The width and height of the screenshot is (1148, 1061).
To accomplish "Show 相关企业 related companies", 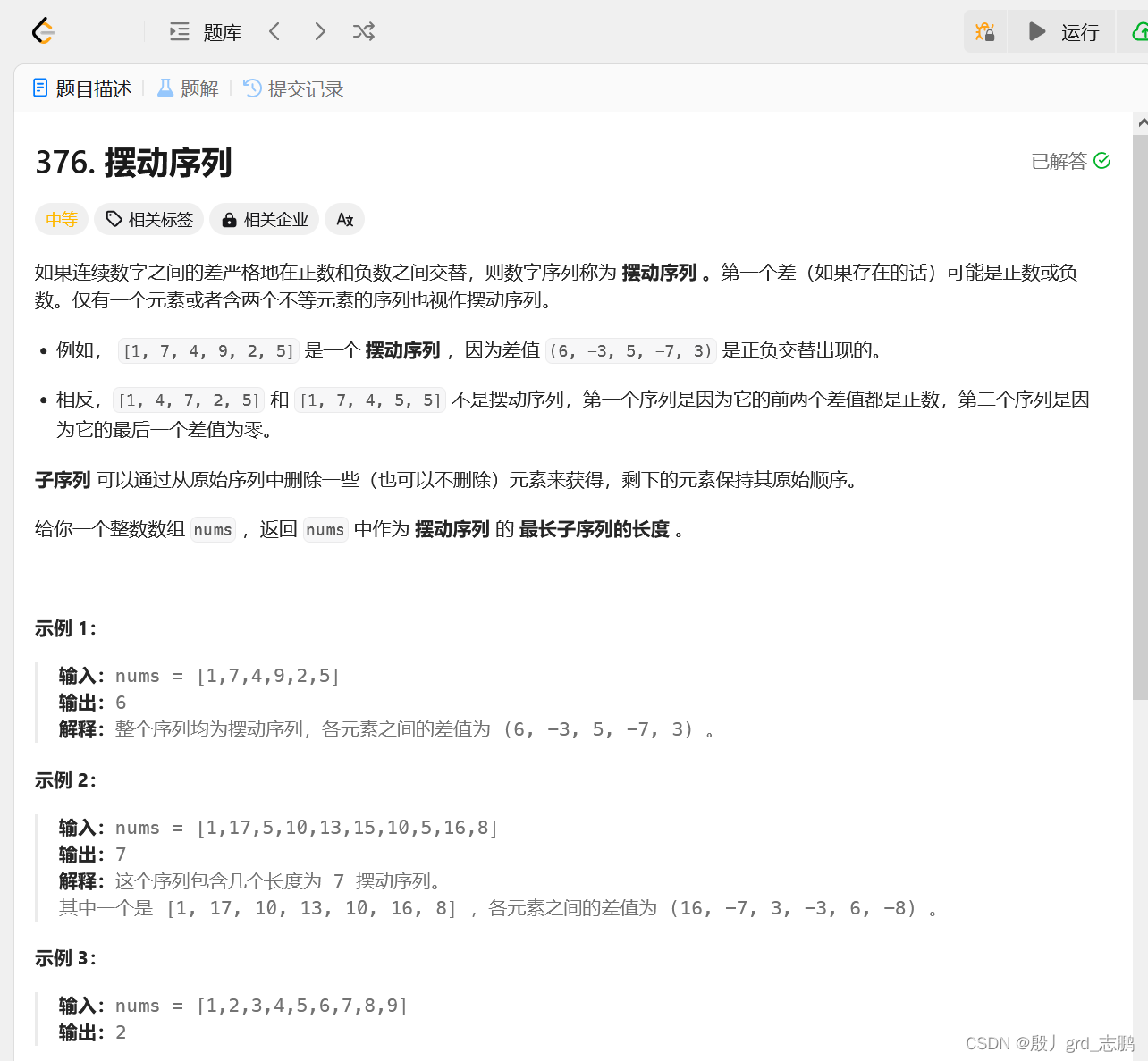I will pos(265,219).
